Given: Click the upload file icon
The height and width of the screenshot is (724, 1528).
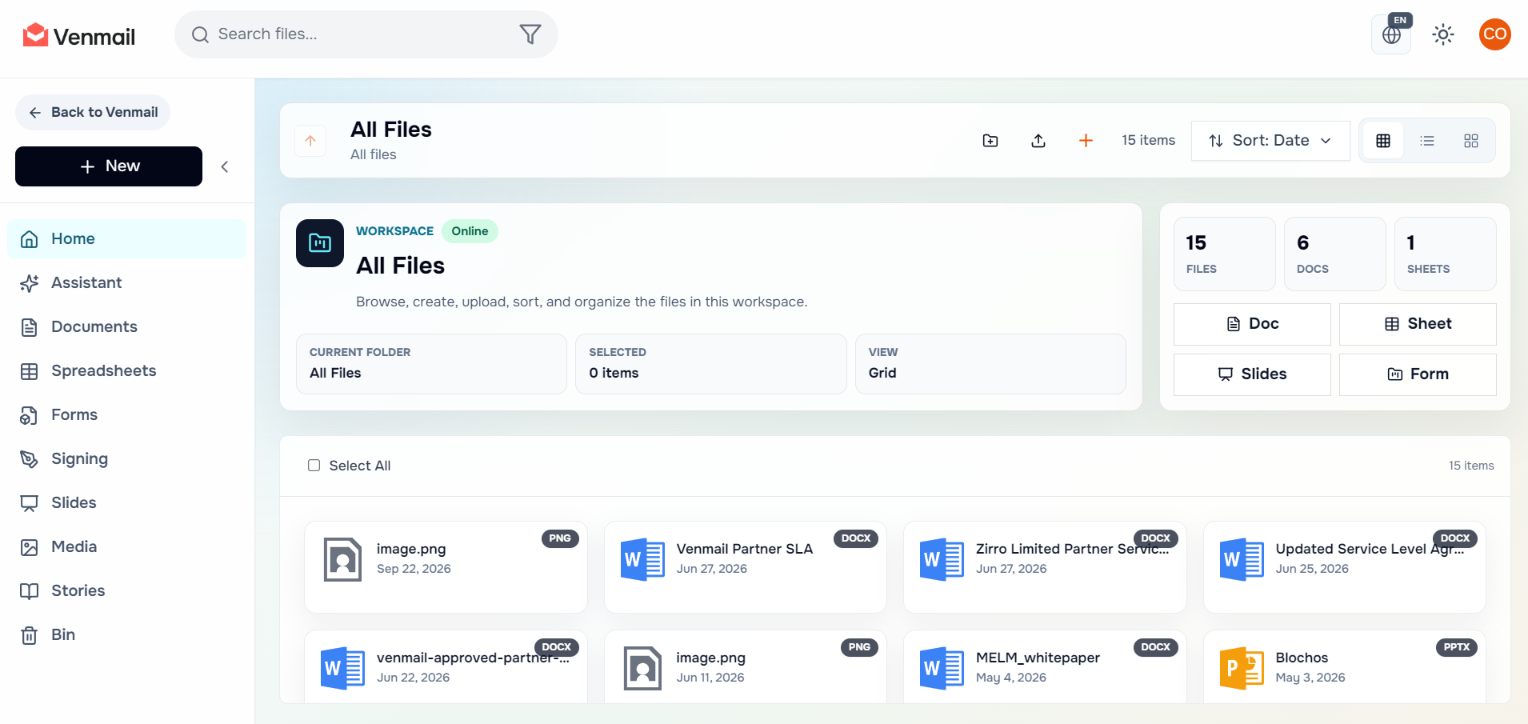Looking at the screenshot, I should [1038, 141].
